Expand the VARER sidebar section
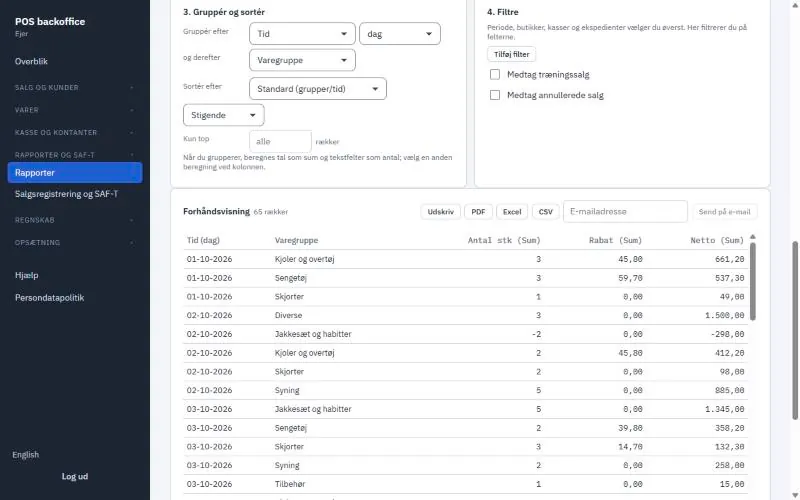Viewport: 800px width, 500px height. [74, 110]
